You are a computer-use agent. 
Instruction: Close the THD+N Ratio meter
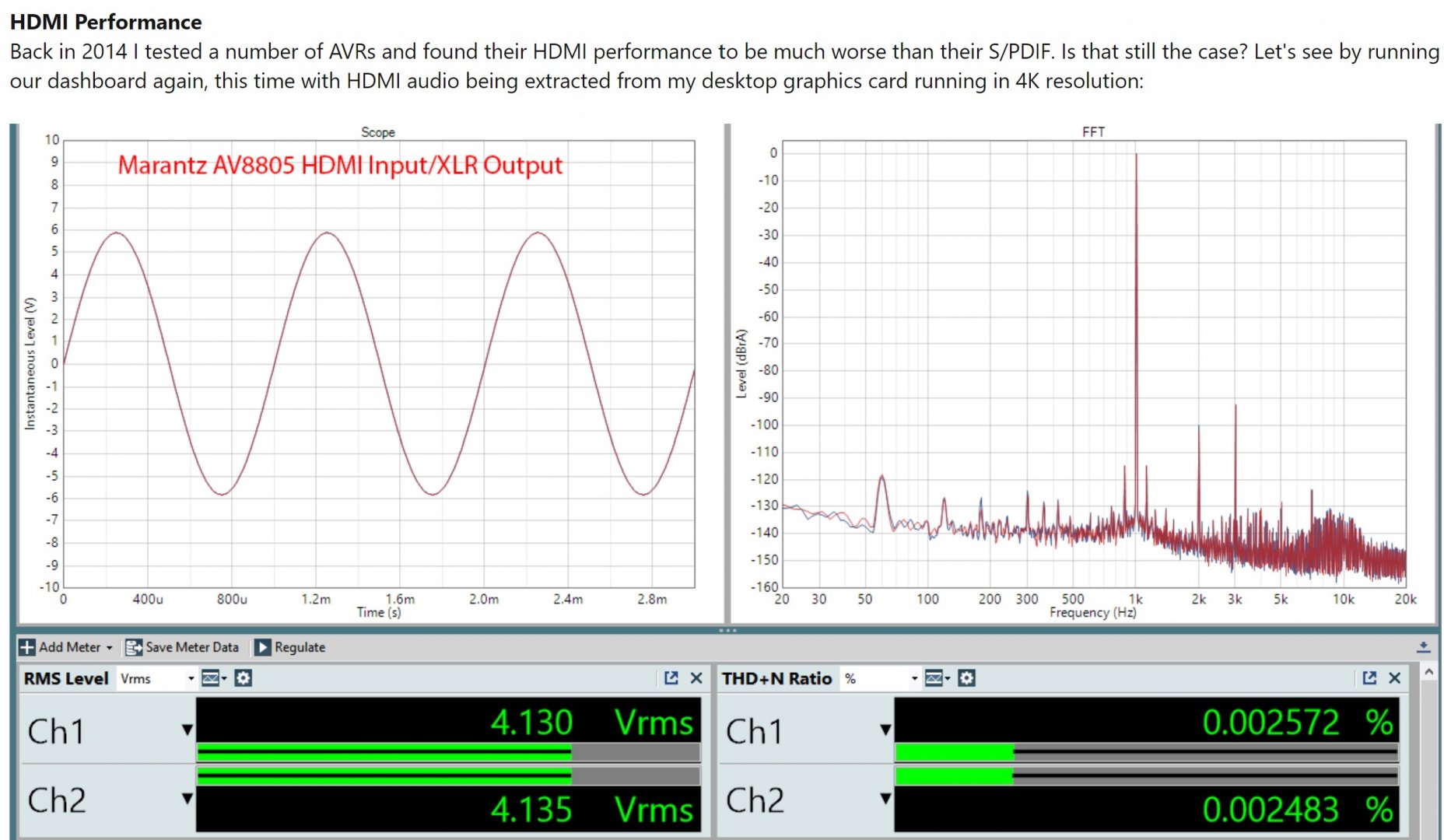click(1395, 678)
